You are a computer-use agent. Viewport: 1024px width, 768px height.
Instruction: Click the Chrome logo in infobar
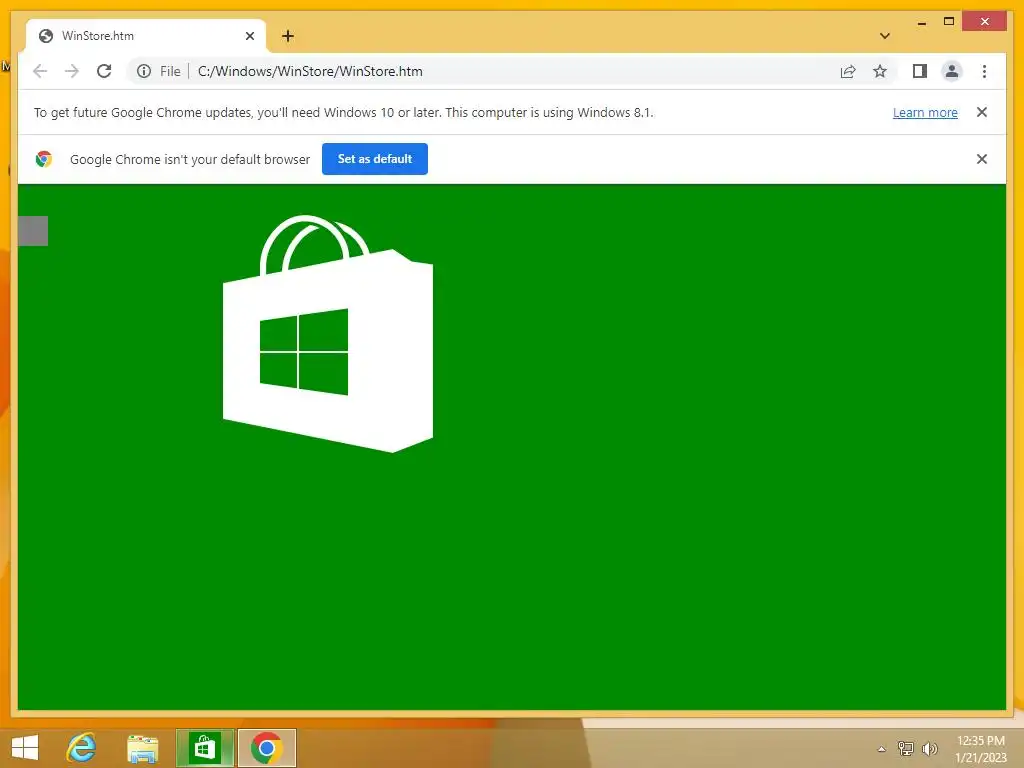(44, 159)
